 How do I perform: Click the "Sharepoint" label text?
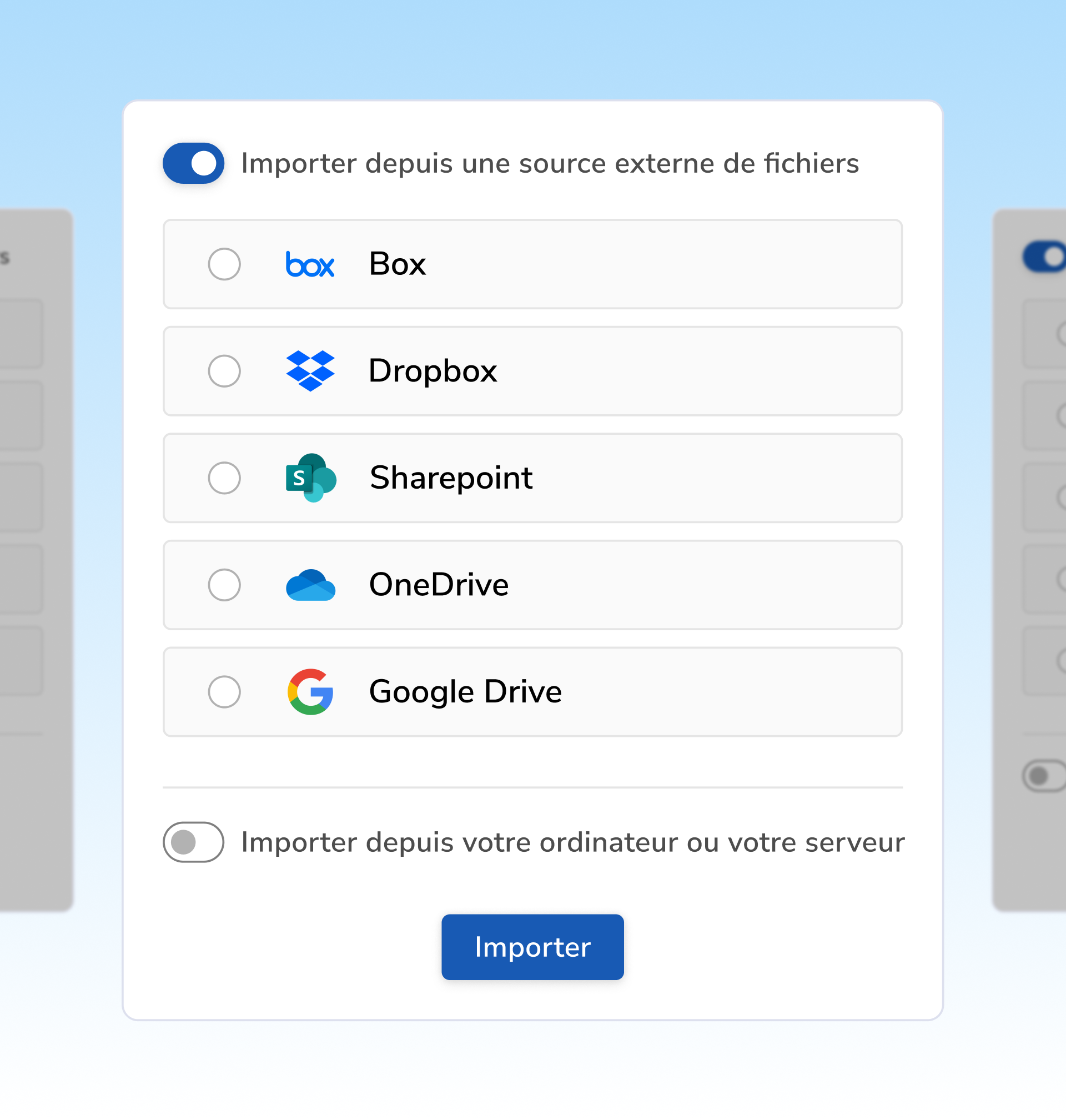tap(451, 479)
